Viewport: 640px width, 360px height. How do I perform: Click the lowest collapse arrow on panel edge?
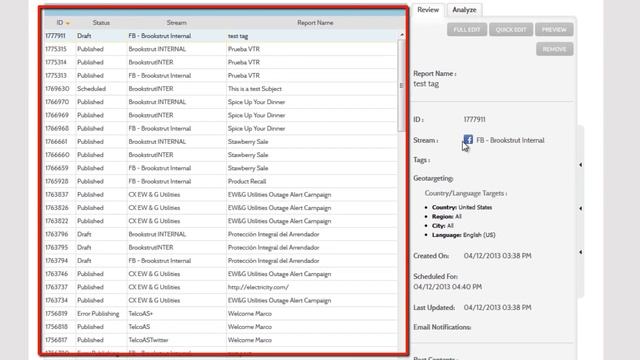[580, 252]
